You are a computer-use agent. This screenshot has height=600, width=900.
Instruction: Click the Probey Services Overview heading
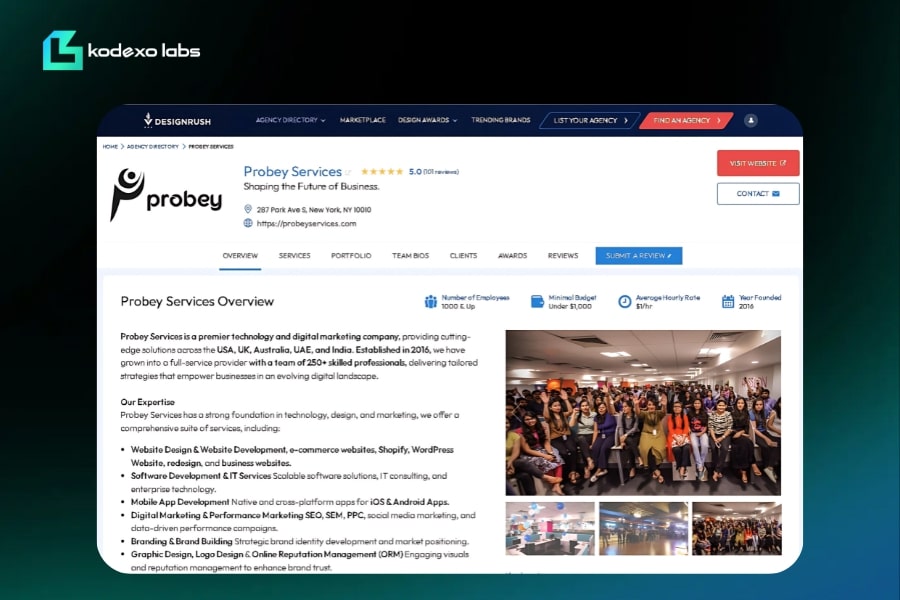pos(197,301)
